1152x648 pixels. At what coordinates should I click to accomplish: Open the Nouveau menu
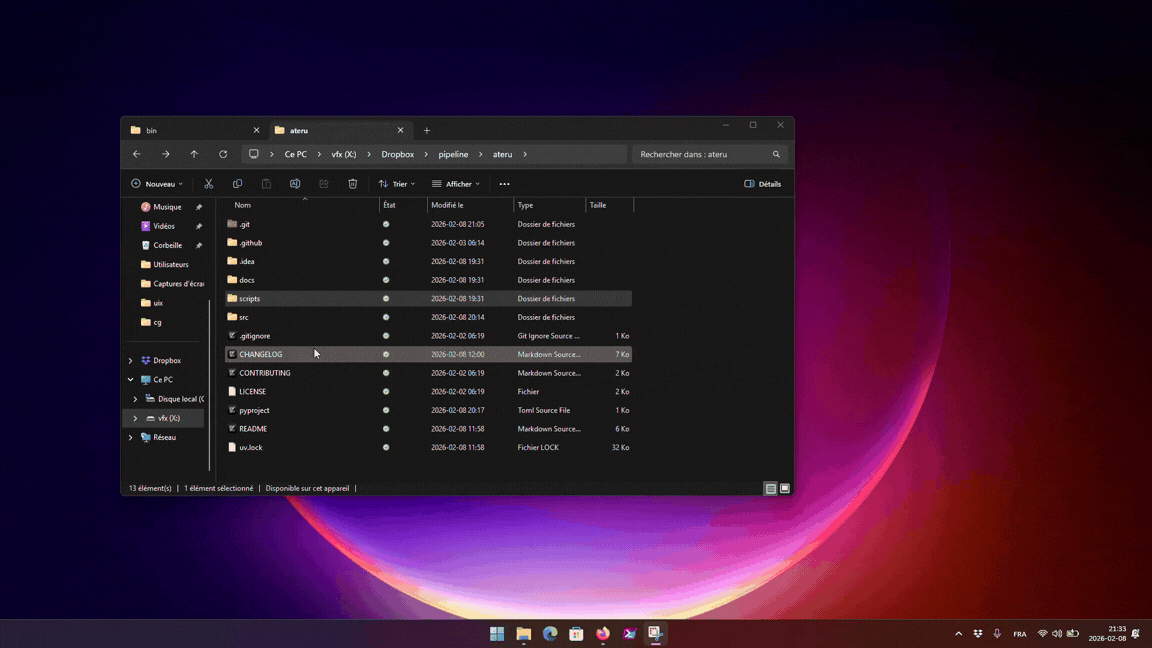[156, 183]
